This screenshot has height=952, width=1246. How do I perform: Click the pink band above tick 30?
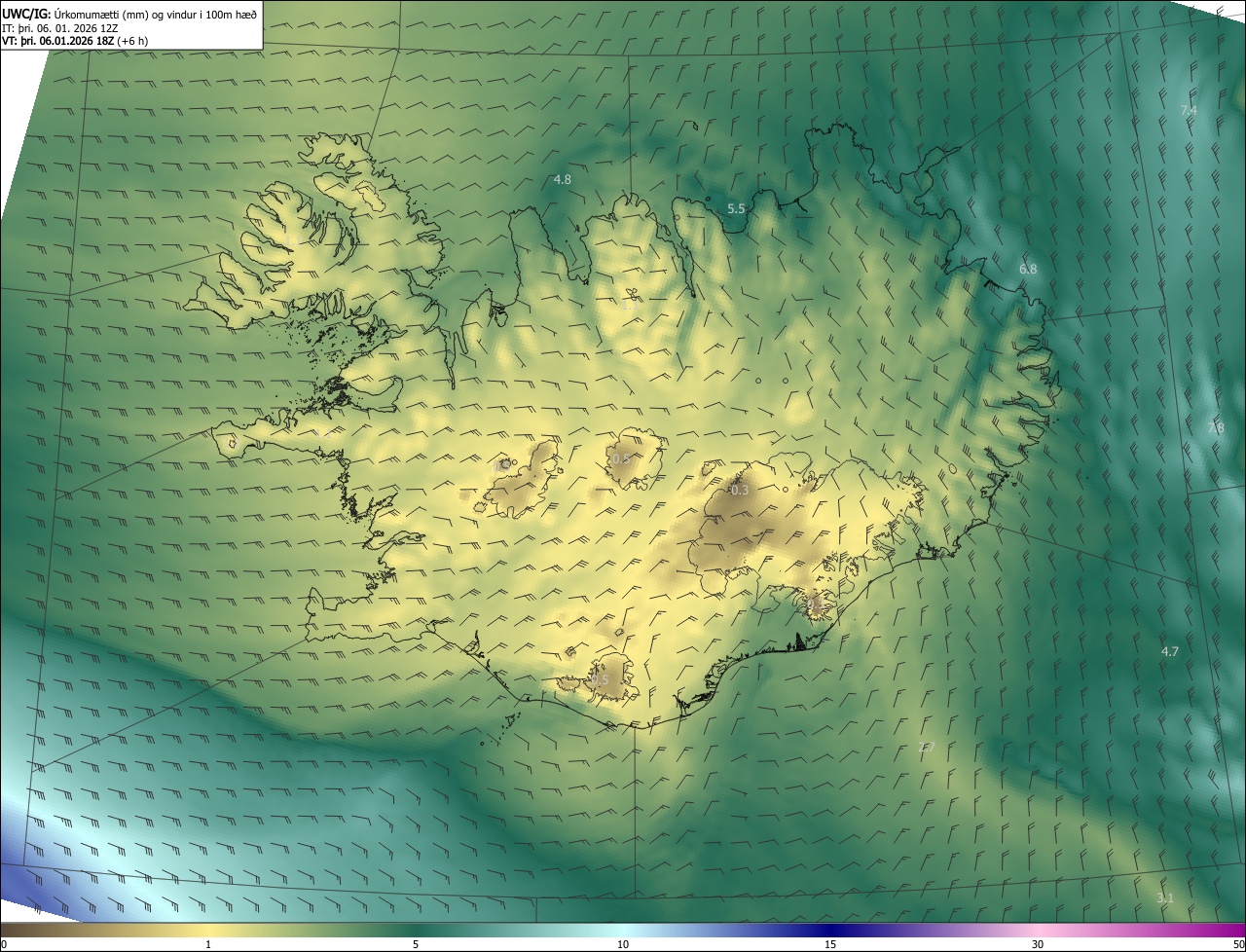click(x=1038, y=930)
